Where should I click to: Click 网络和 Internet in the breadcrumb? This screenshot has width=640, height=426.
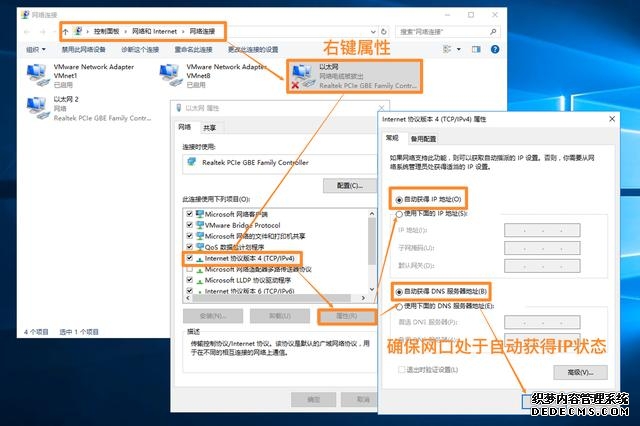point(154,31)
